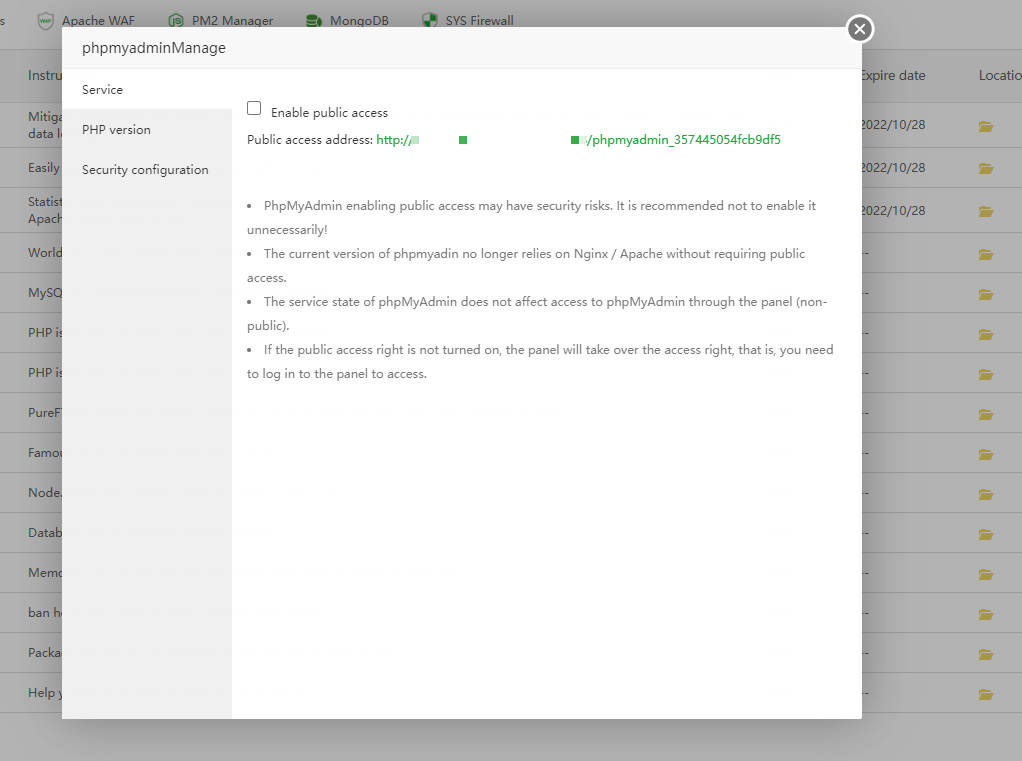Click the note about service state of phpMyAdmin
1022x761 pixels.
coord(537,313)
